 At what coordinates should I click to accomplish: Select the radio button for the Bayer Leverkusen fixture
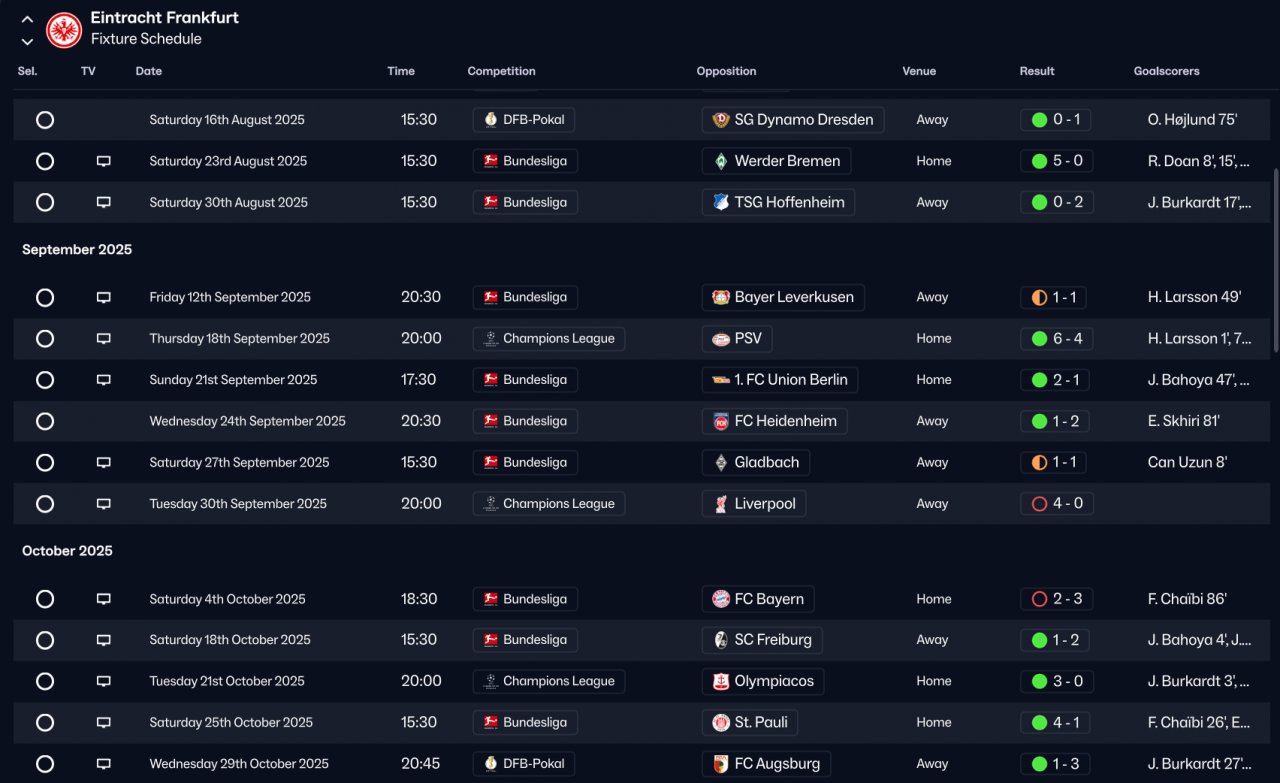pyautogui.click(x=45, y=297)
